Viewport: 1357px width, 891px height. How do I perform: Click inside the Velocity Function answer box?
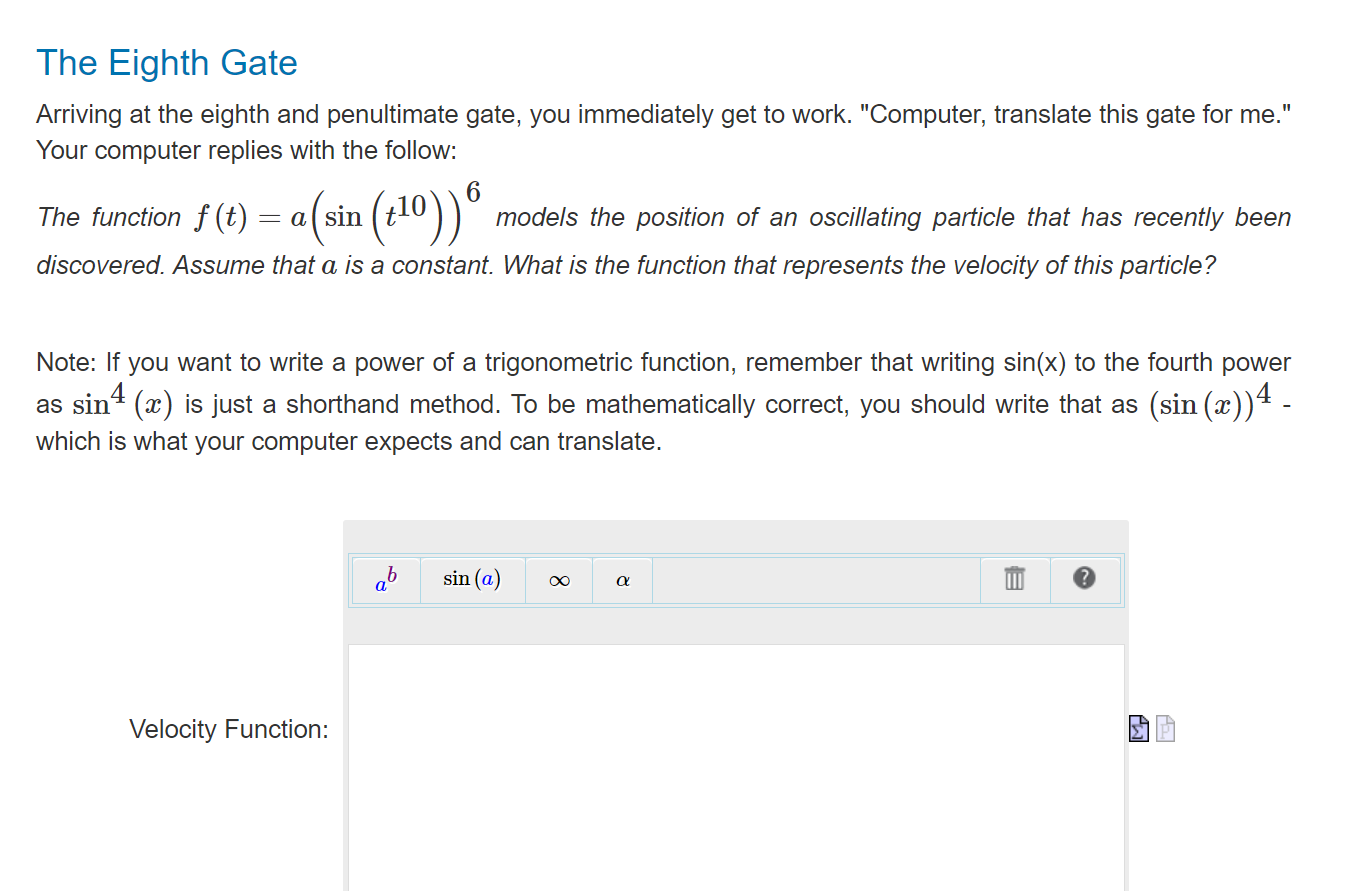click(x=735, y=760)
